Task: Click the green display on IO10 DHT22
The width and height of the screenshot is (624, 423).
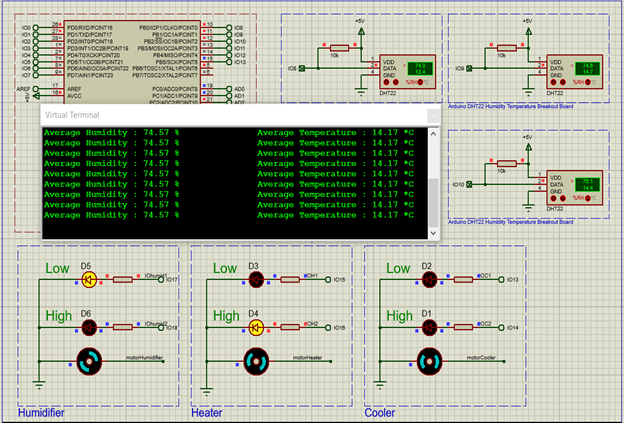Action: (588, 184)
